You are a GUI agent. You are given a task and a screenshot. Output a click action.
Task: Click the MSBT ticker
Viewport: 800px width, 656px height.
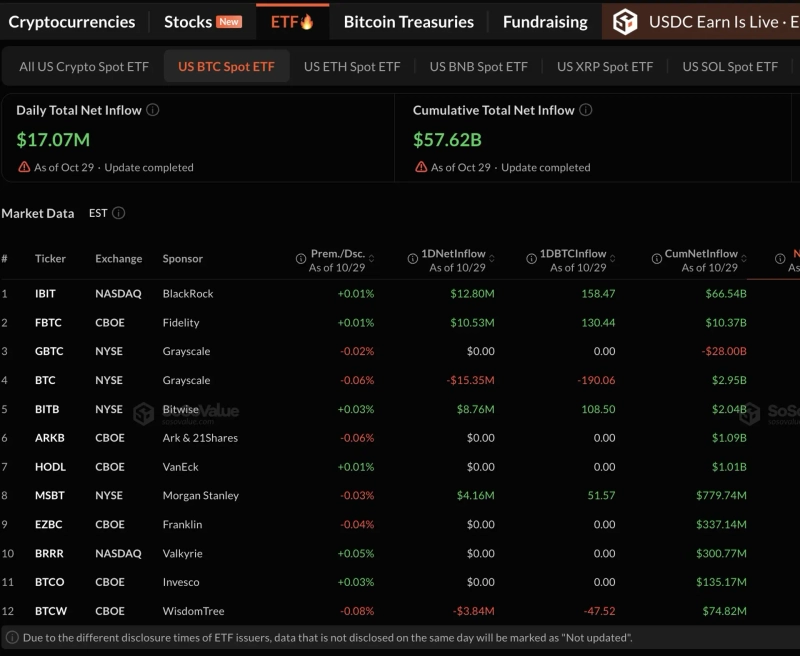click(49, 495)
